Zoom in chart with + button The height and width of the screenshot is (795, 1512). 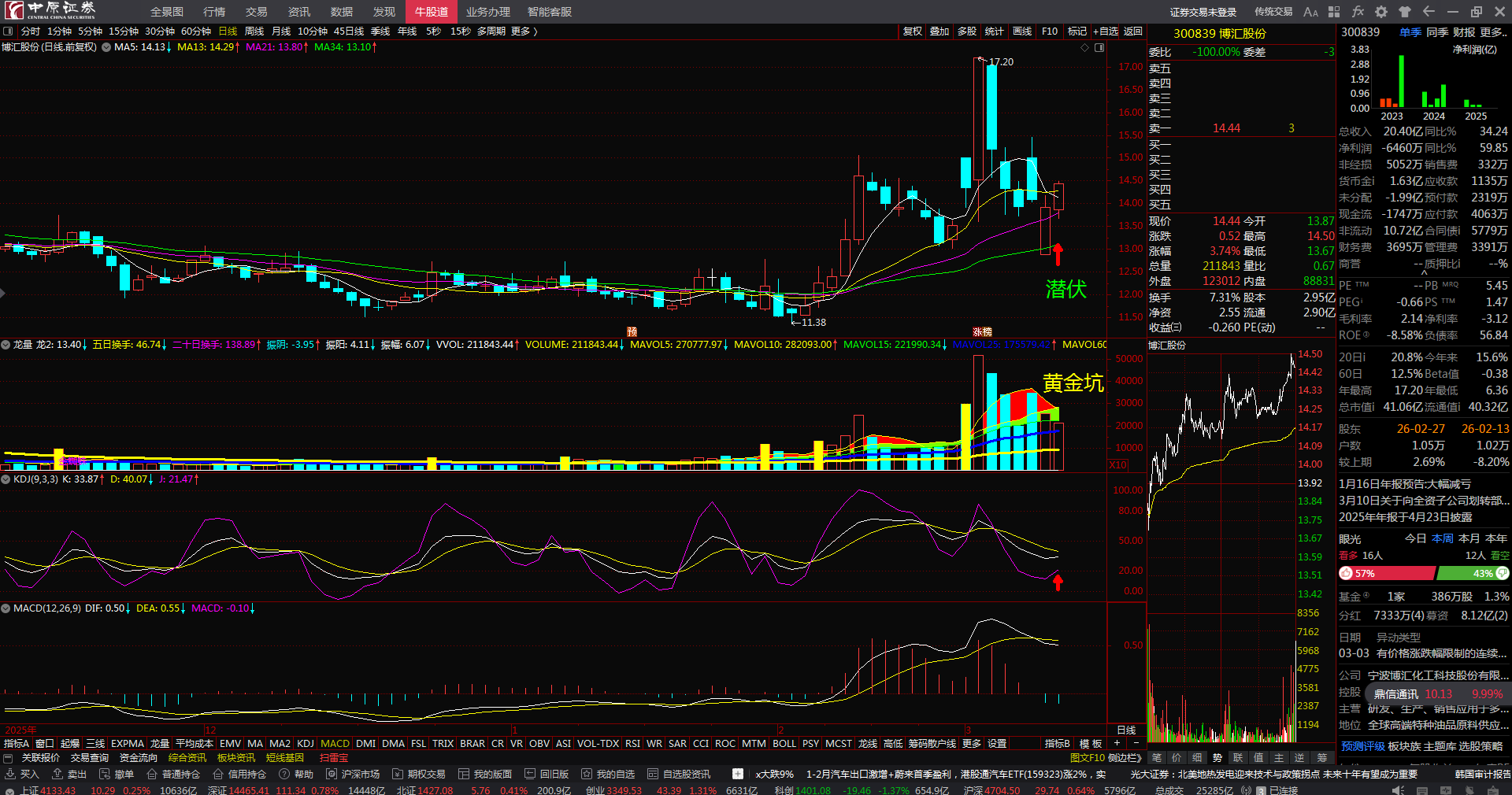(x=1117, y=743)
